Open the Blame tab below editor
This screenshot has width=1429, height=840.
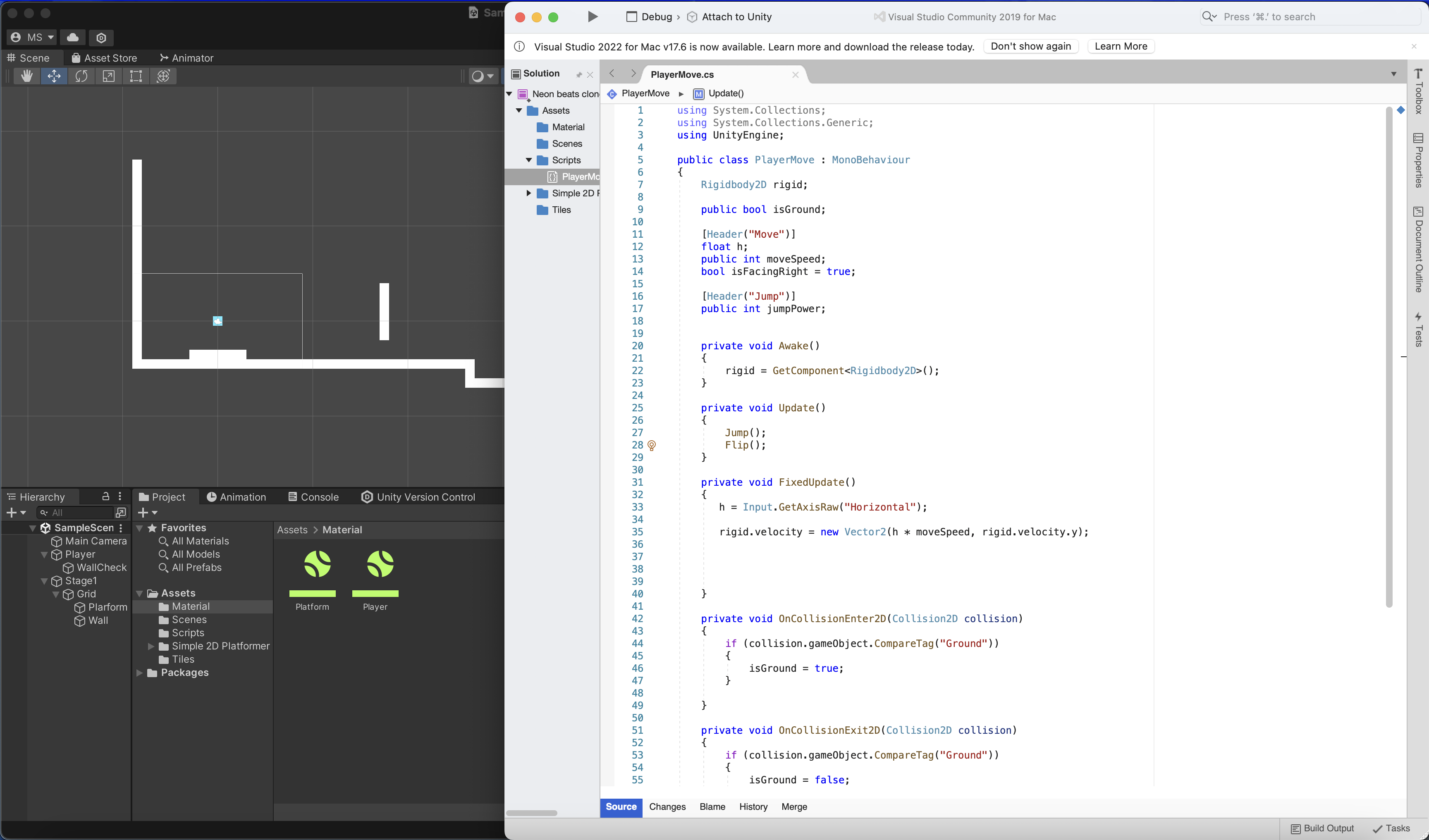(712, 807)
